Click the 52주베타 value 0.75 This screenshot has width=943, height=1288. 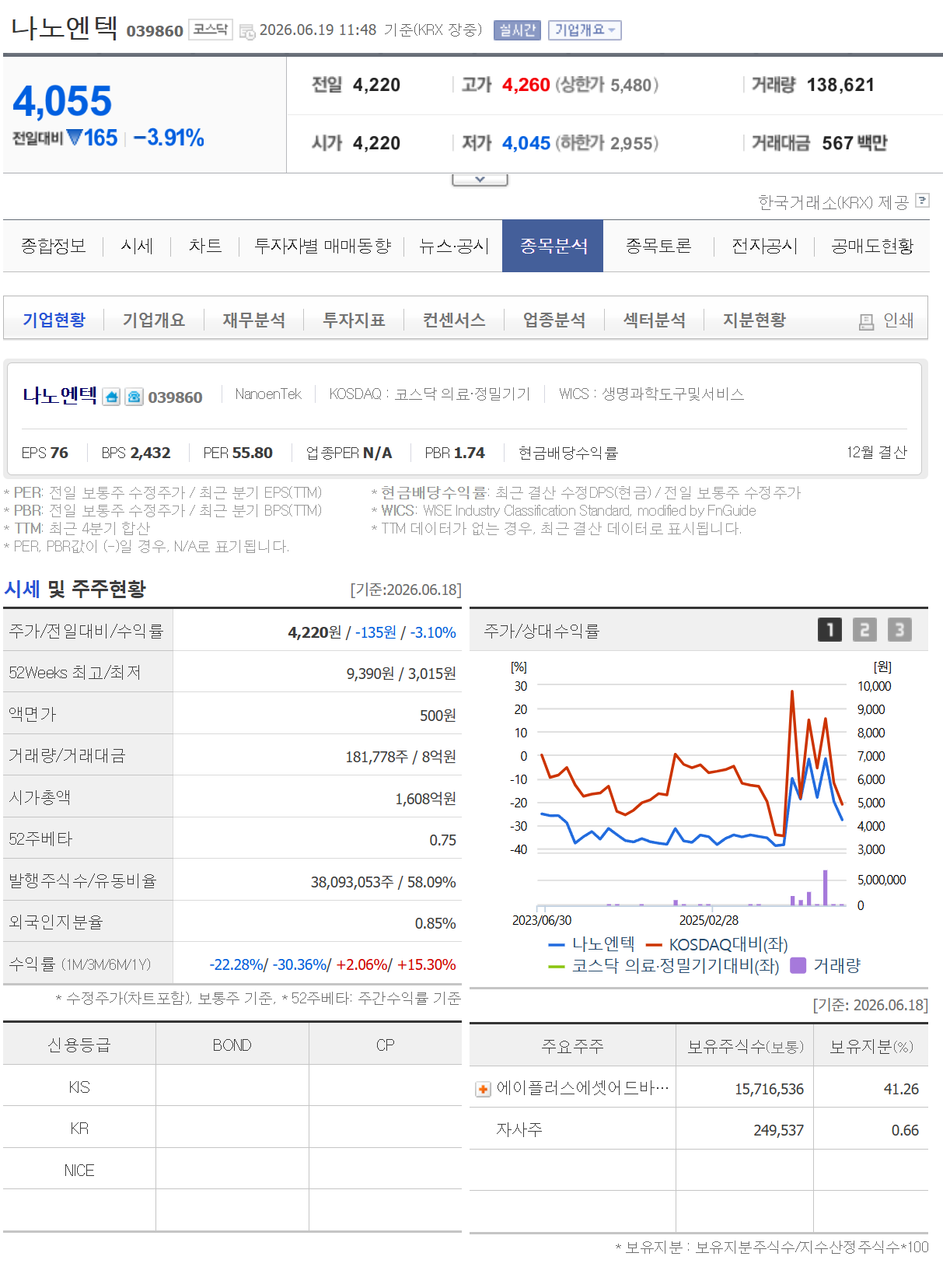pos(442,840)
